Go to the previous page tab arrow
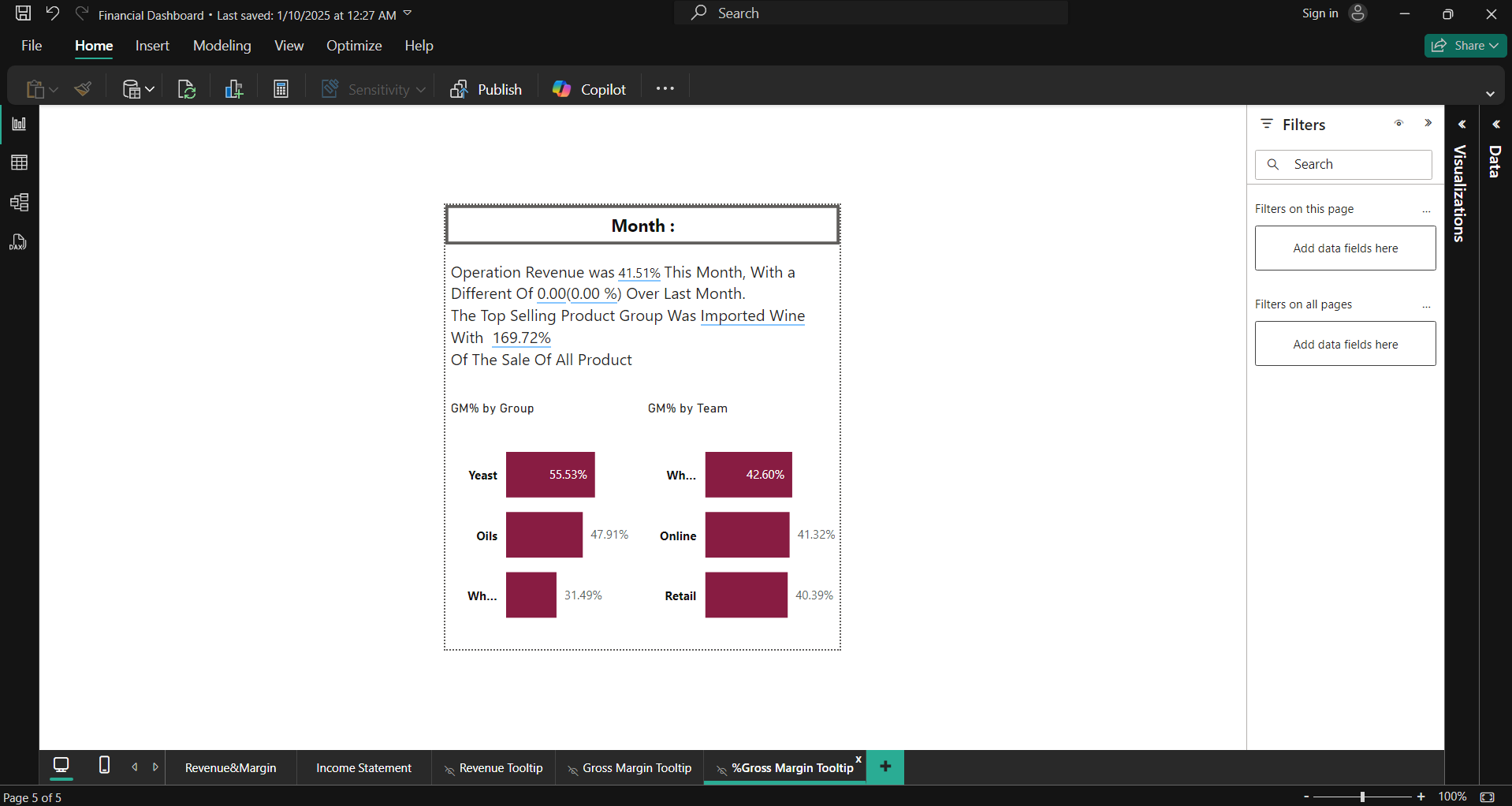 click(x=135, y=767)
